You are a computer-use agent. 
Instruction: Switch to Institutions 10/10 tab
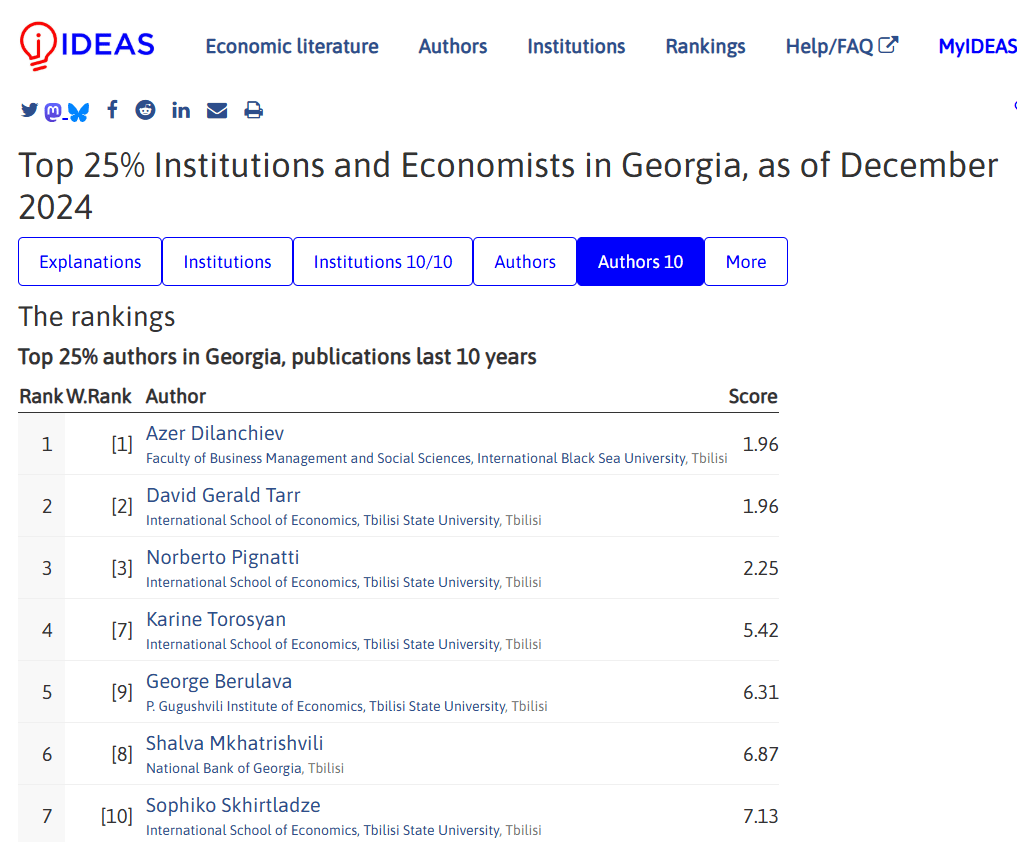[x=383, y=261]
